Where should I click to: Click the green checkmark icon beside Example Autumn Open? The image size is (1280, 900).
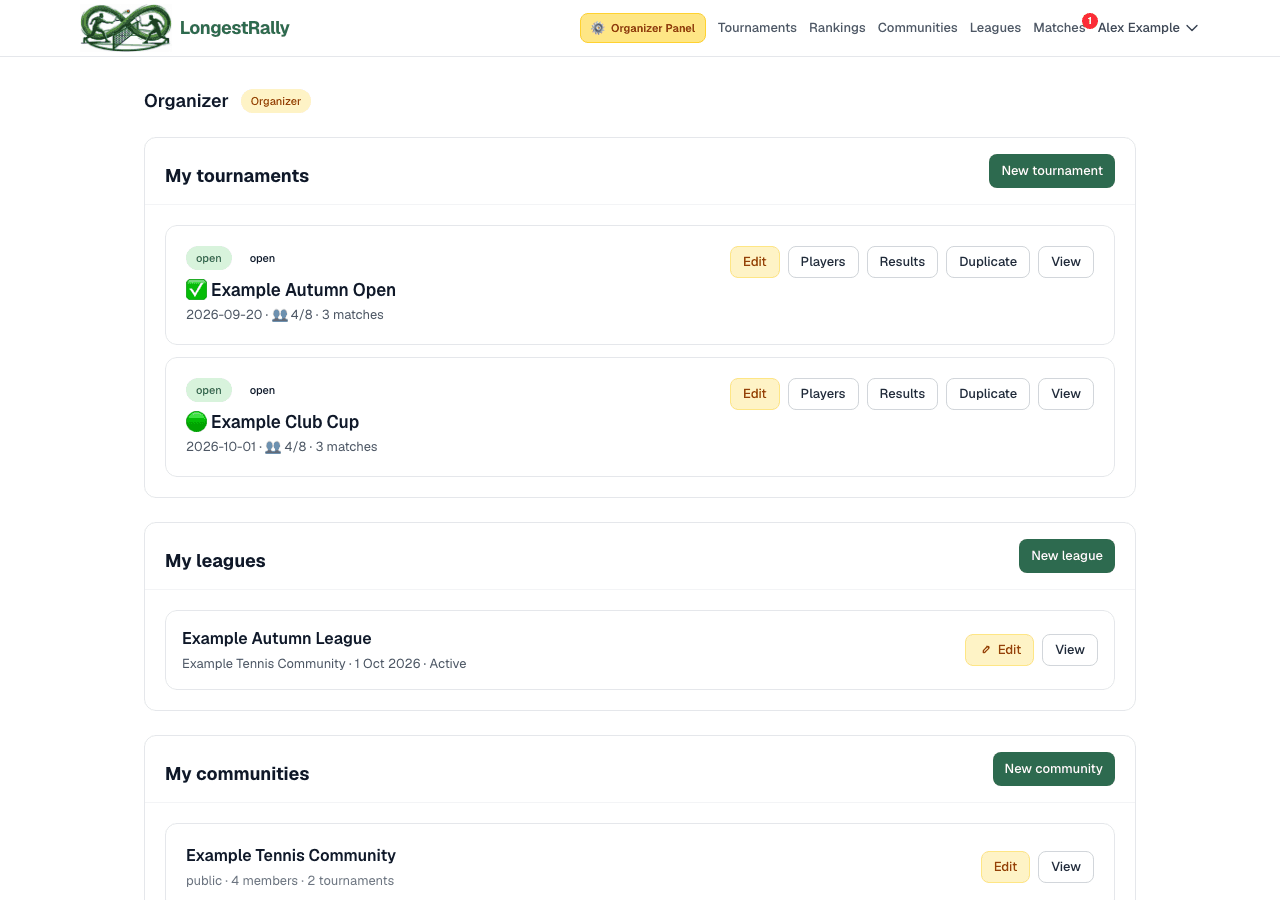point(196,290)
